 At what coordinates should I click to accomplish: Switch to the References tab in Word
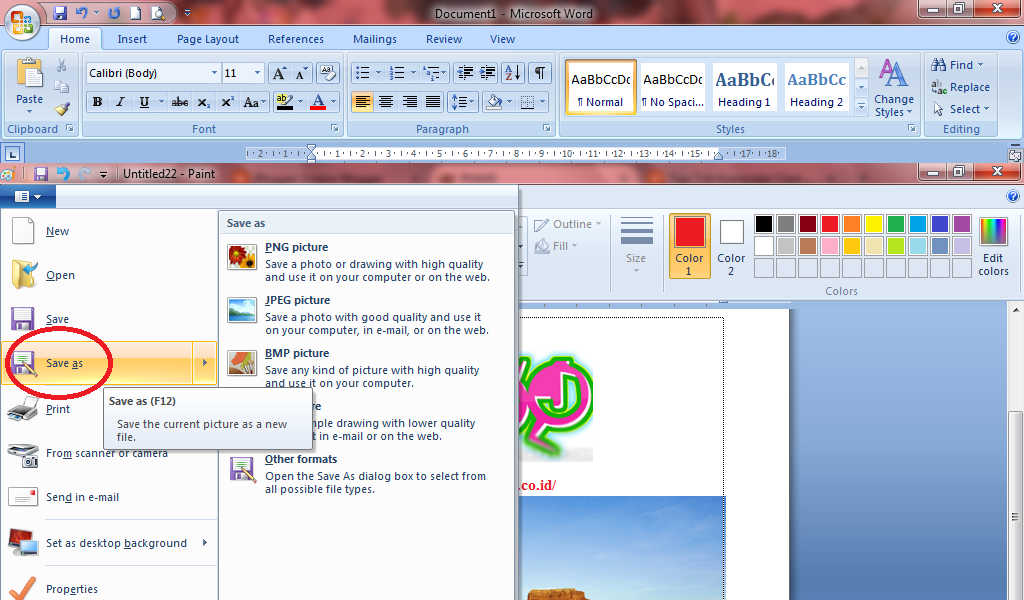[296, 39]
